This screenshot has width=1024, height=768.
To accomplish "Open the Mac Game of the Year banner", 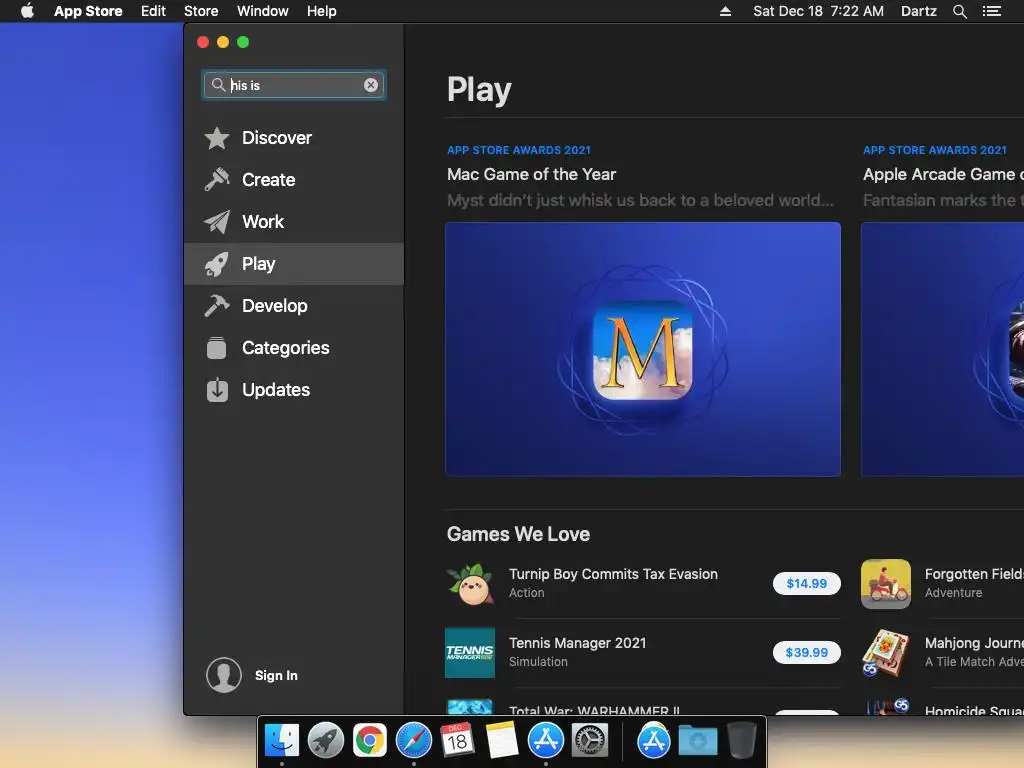I will pyautogui.click(x=643, y=349).
